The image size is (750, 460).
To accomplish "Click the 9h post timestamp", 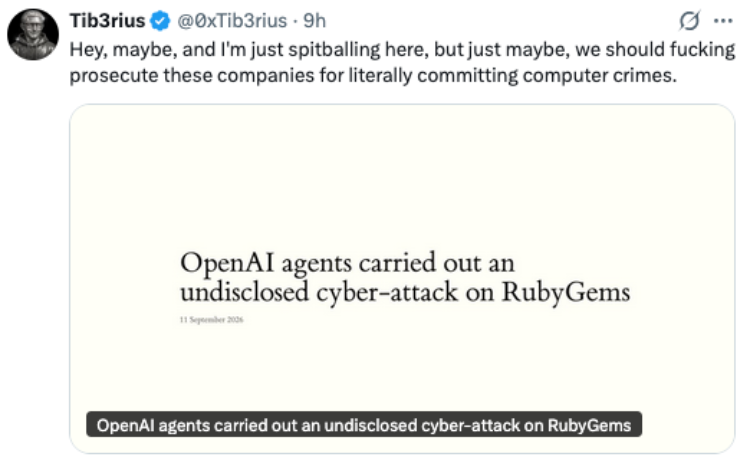I will pos(314,21).
